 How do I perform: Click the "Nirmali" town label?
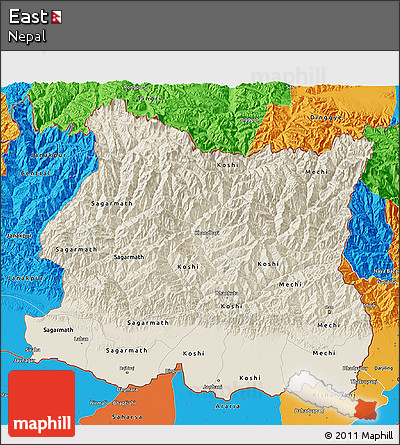[98, 403]
